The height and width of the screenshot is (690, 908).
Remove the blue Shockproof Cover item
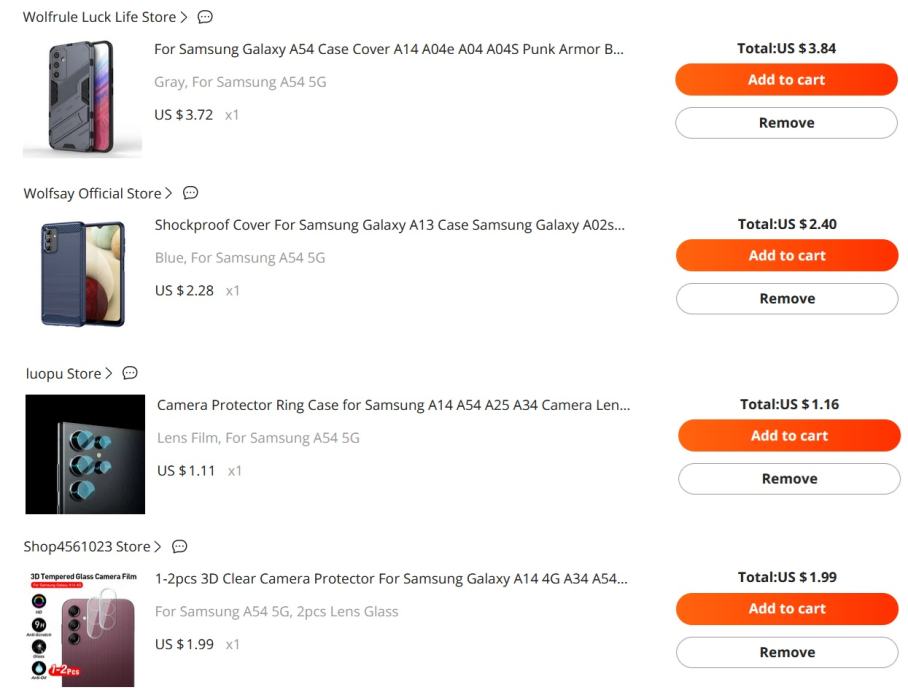point(787,299)
